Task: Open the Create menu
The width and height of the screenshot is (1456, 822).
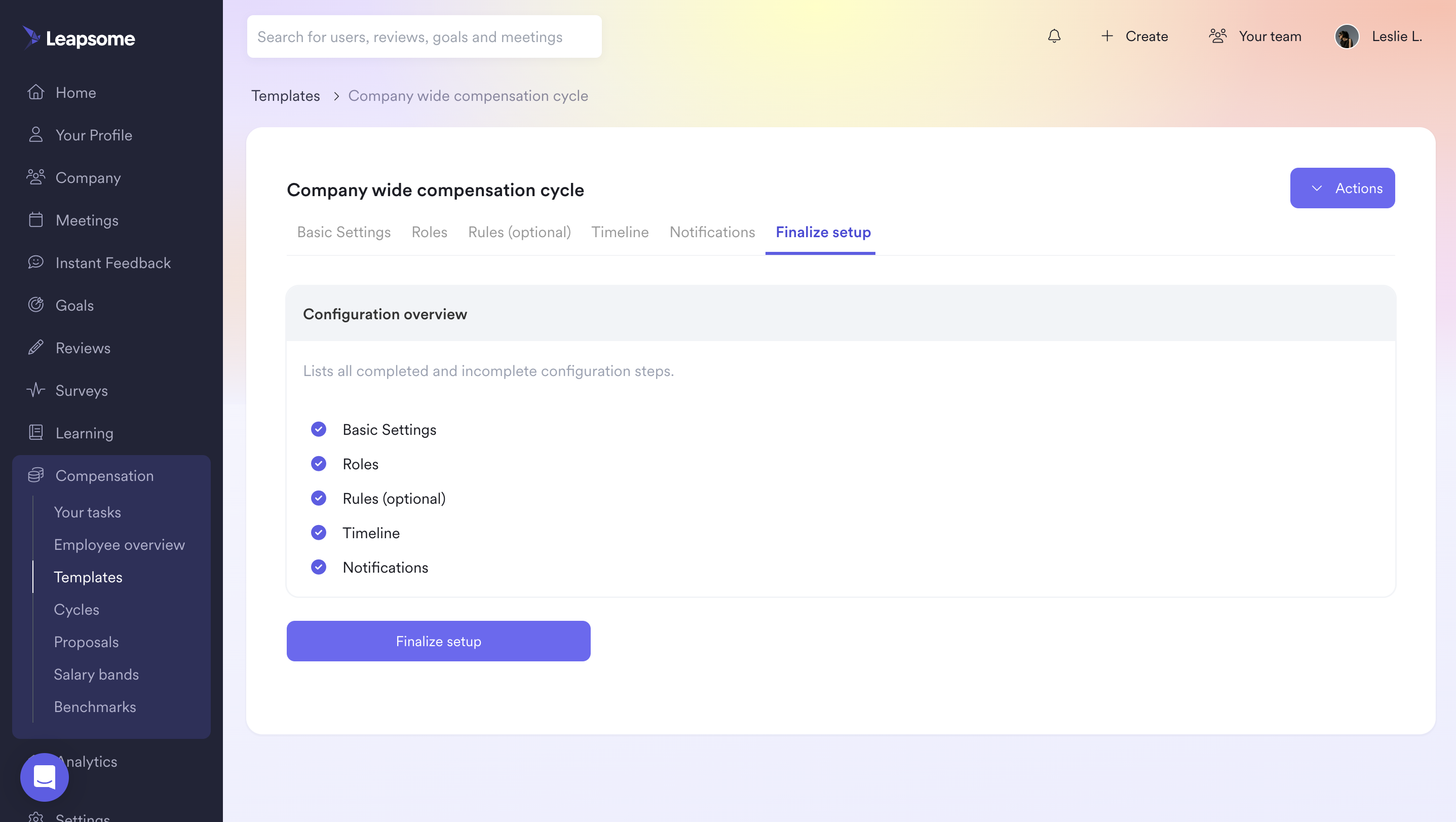Action: click(1134, 36)
